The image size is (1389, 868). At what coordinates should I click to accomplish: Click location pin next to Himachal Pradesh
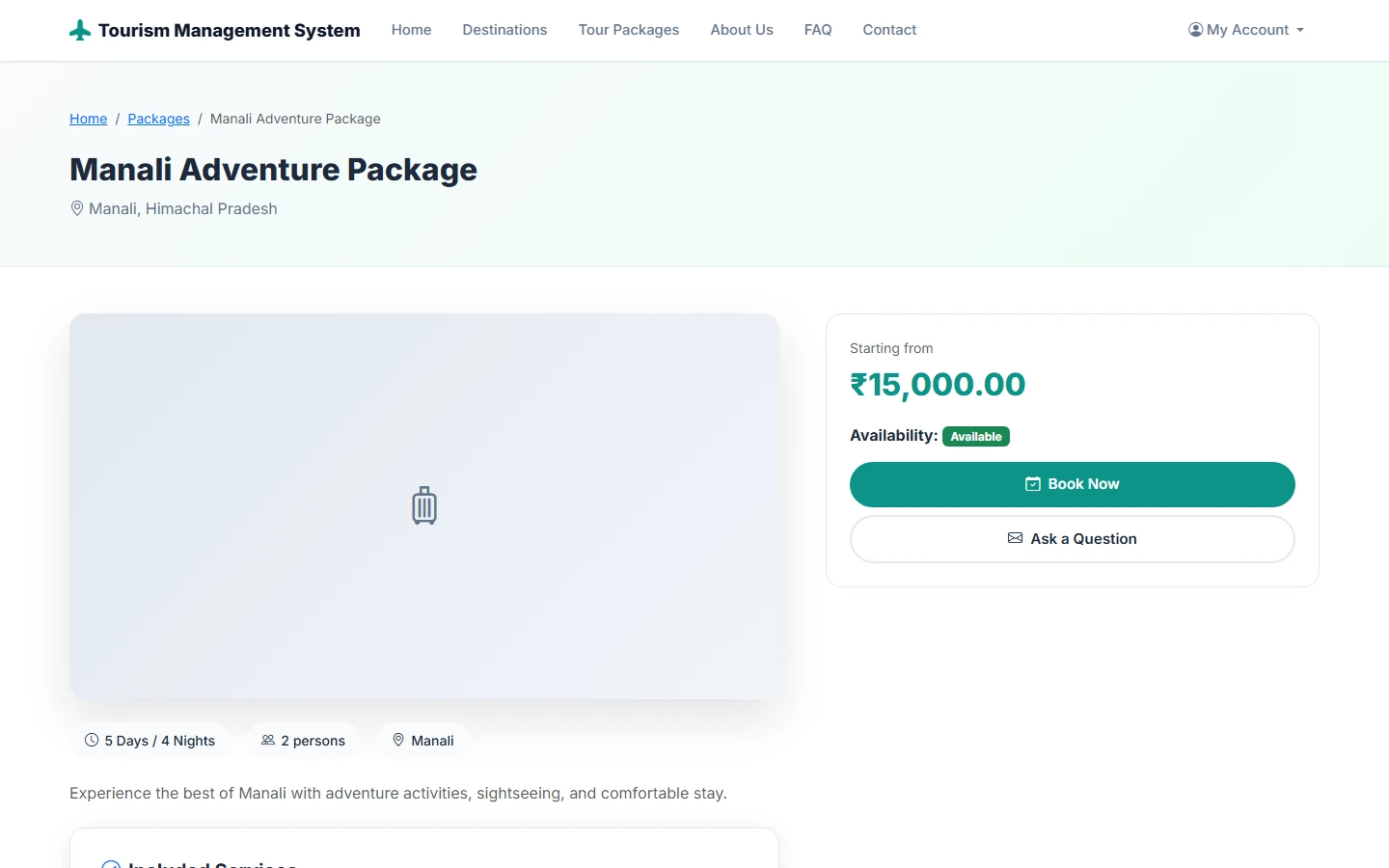click(x=77, y=208)
